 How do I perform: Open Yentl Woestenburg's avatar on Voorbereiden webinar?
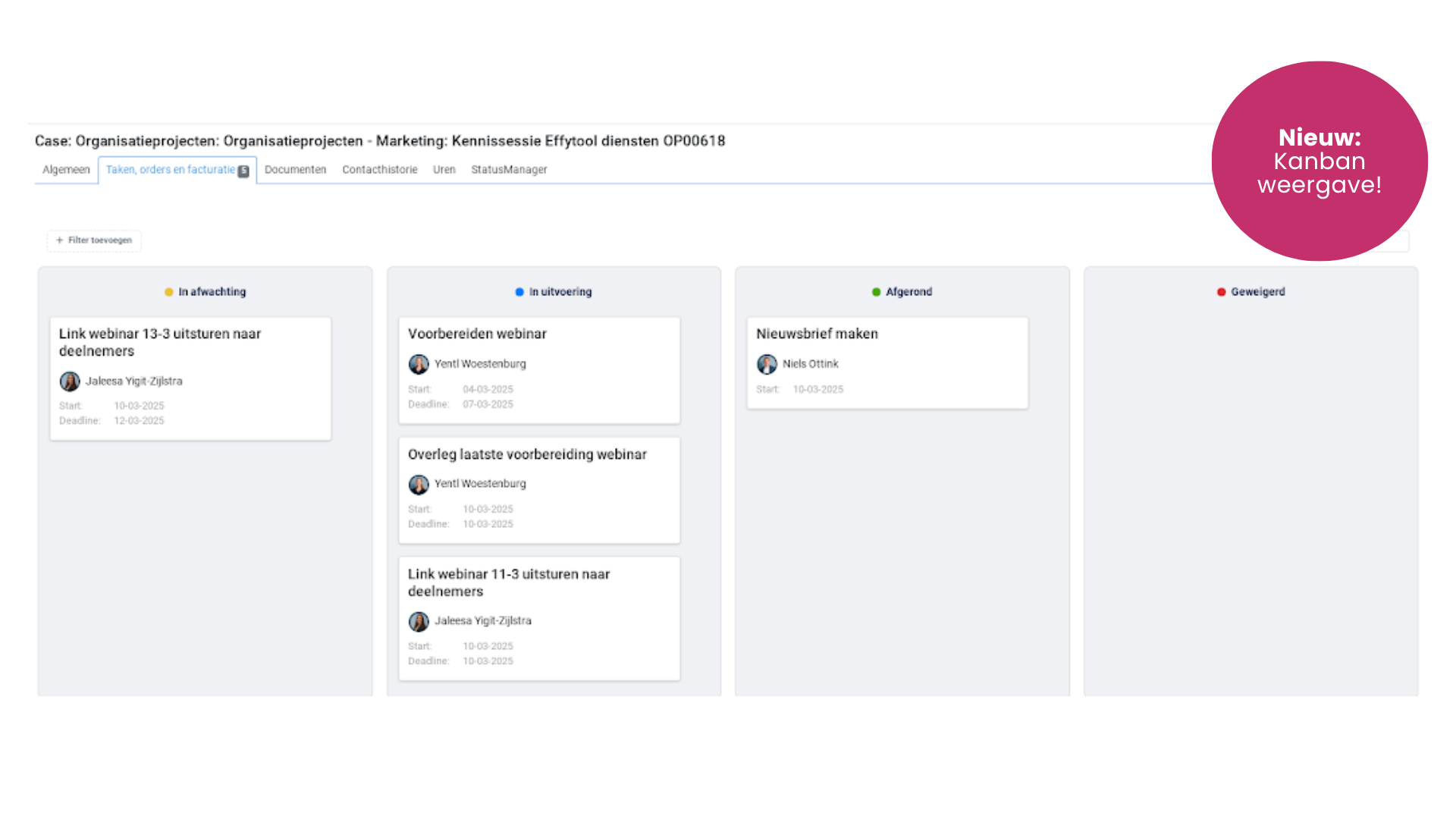pos(418,363)
